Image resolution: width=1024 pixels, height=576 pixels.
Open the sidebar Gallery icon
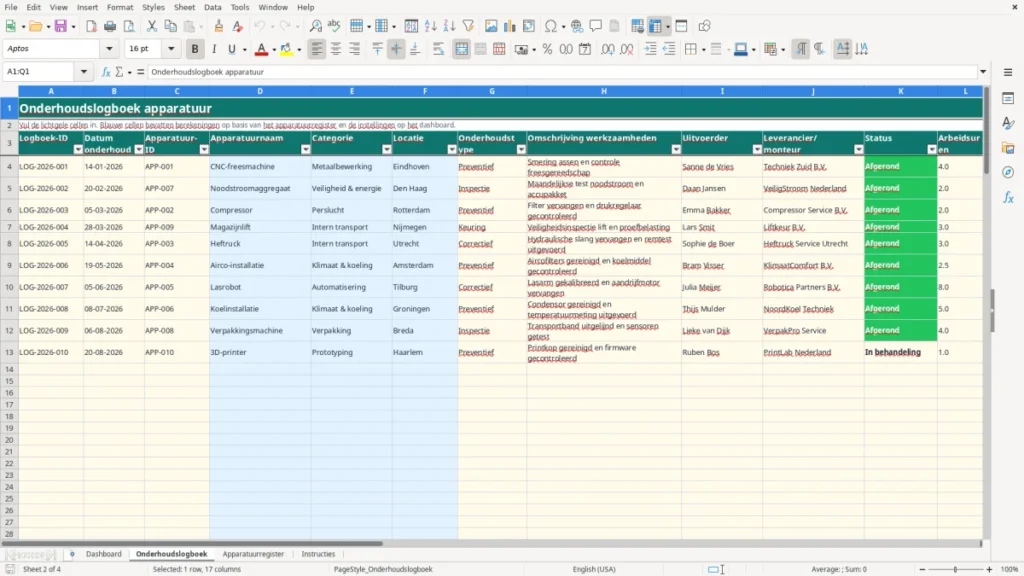pyautogui.click(x=1008, y=148)
